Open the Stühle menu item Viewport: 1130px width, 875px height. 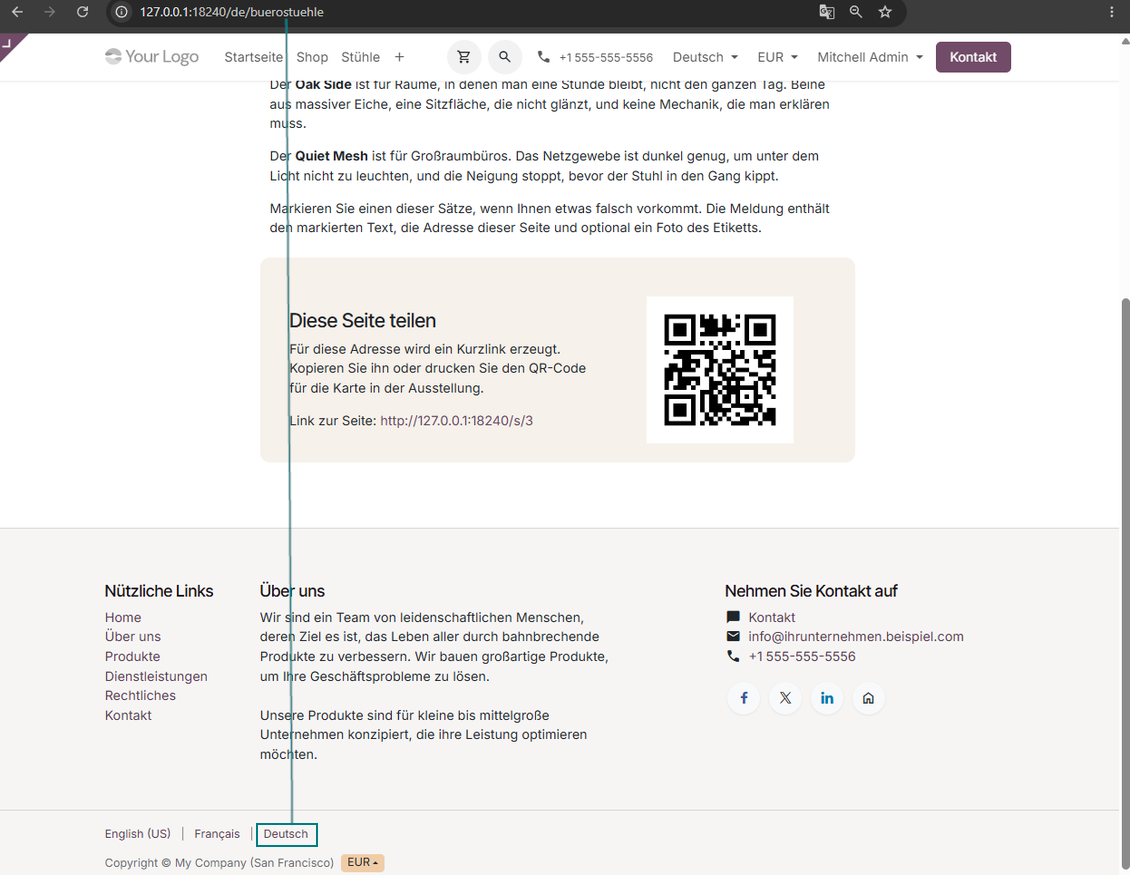point(360,57)
